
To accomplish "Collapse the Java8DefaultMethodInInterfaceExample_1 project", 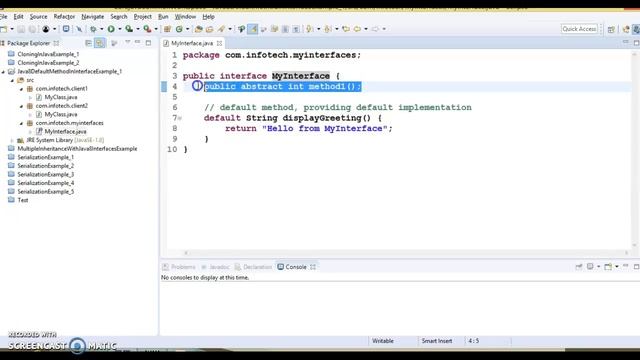I will click(x=3, y=71).
